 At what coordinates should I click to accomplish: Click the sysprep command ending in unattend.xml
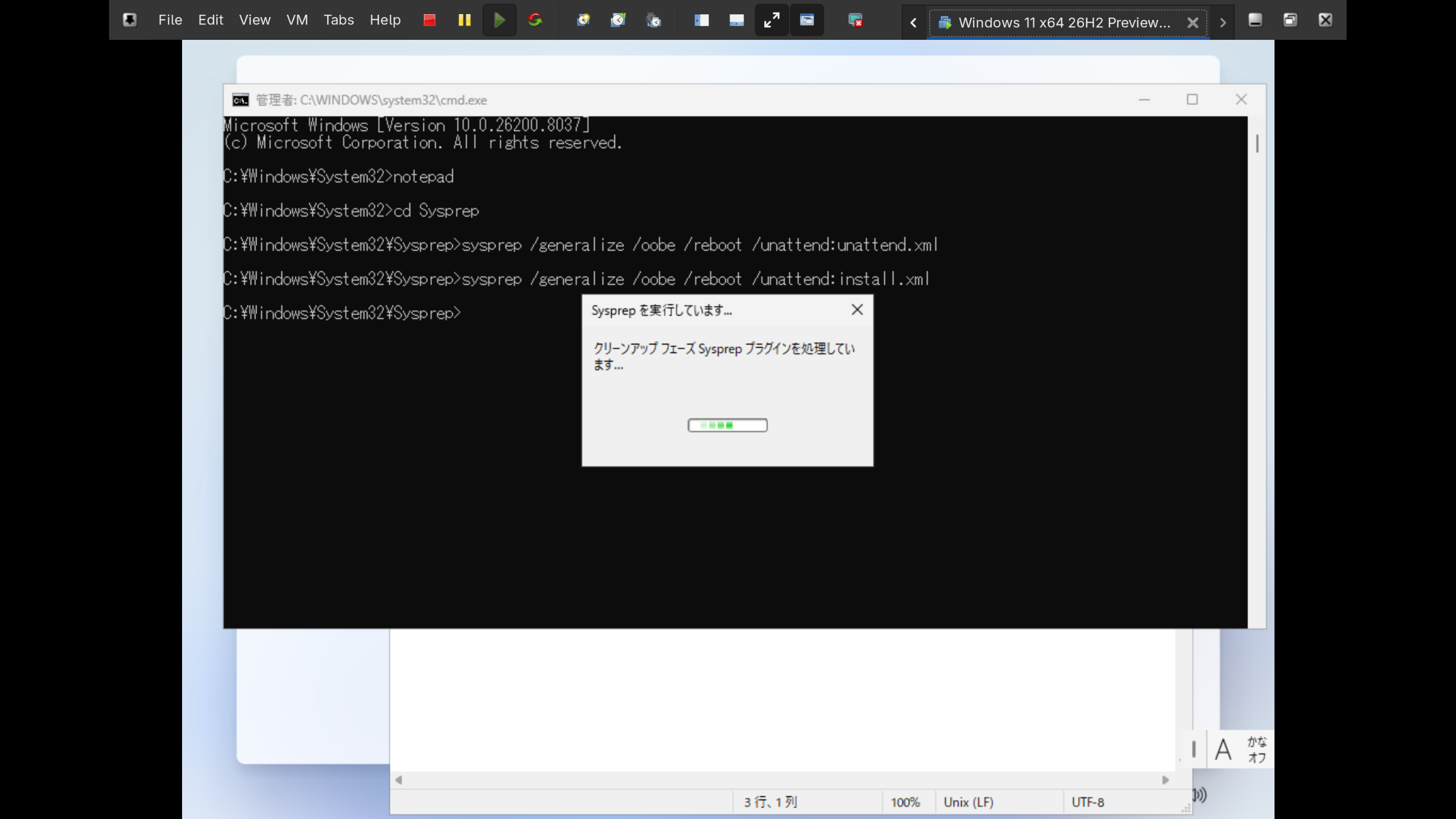(581, 245)
